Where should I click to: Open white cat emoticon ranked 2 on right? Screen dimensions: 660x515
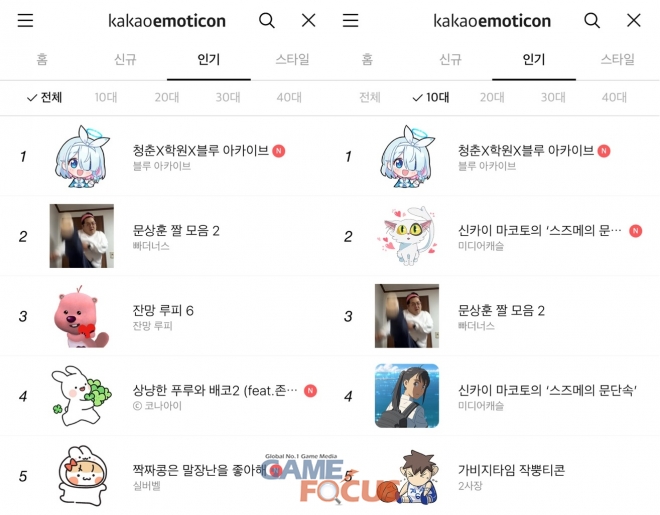tap(407, 236)
